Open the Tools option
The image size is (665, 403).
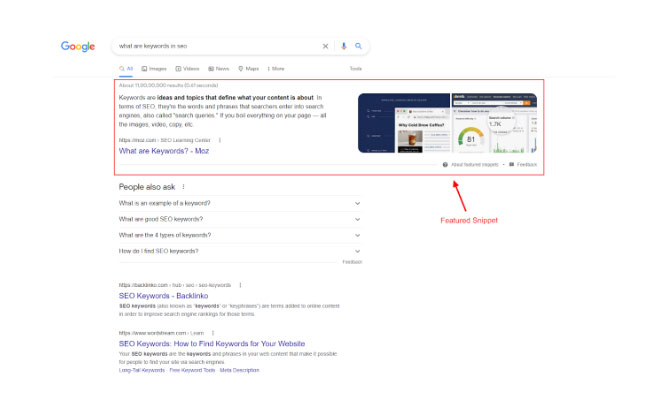point(355,68)
